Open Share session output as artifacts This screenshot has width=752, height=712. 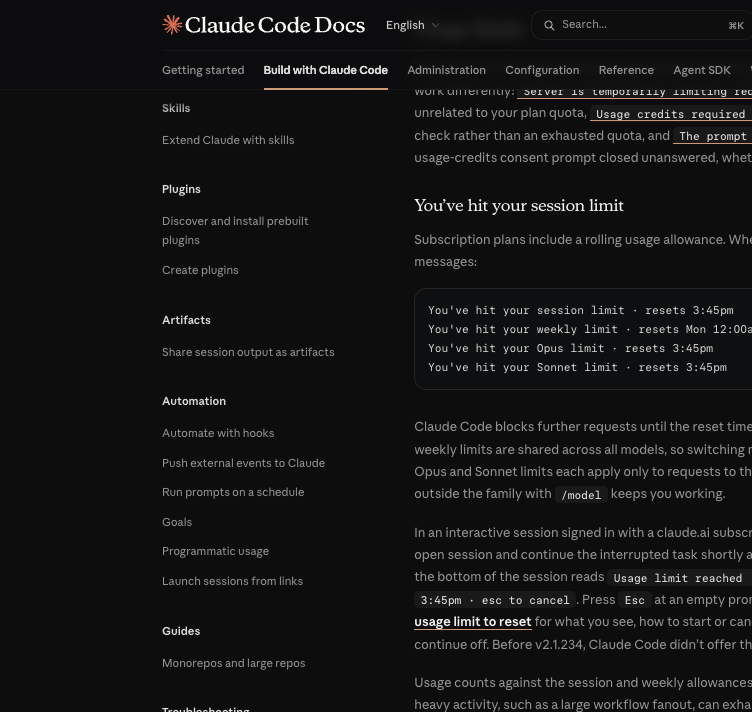tap(248, 352)
